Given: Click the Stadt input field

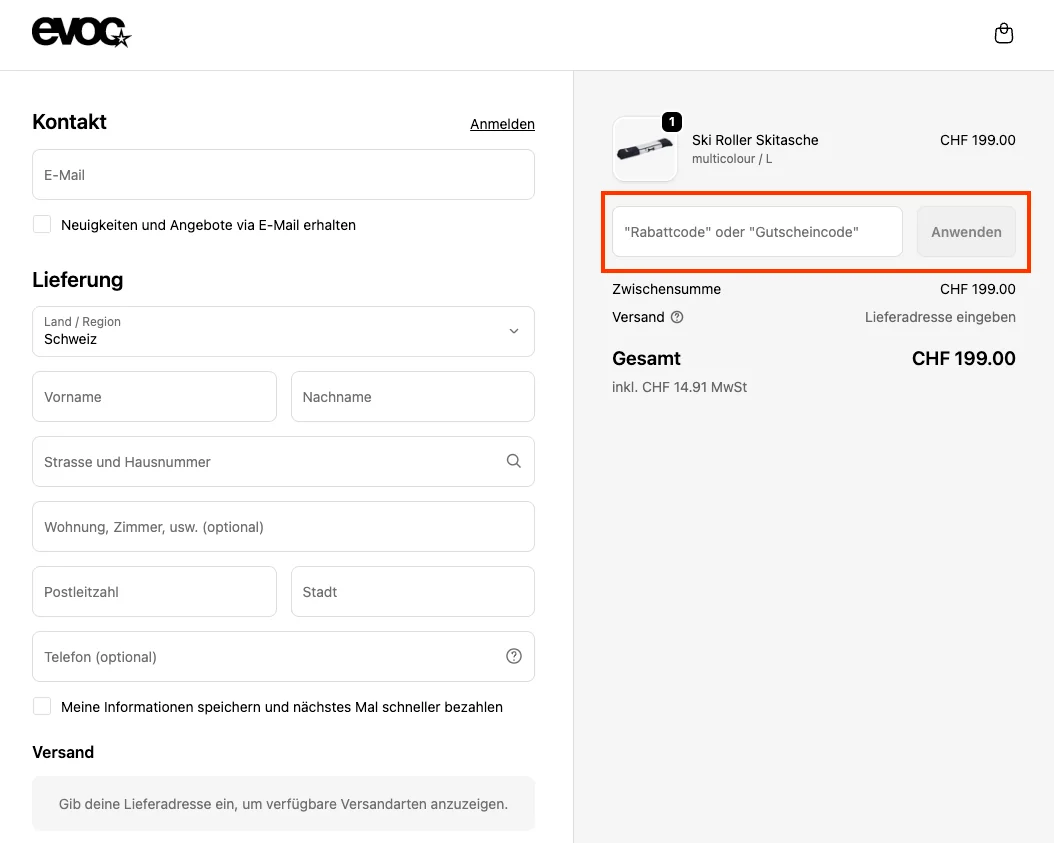Looking at the screenshot, I should pyautogui.click(x=412, y=592).
